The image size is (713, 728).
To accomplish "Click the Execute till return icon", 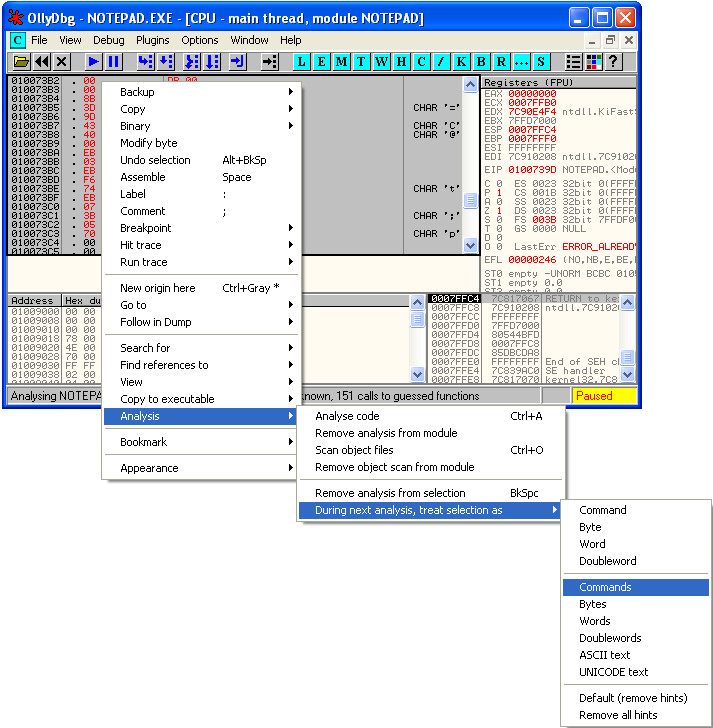I will (237, 61).
